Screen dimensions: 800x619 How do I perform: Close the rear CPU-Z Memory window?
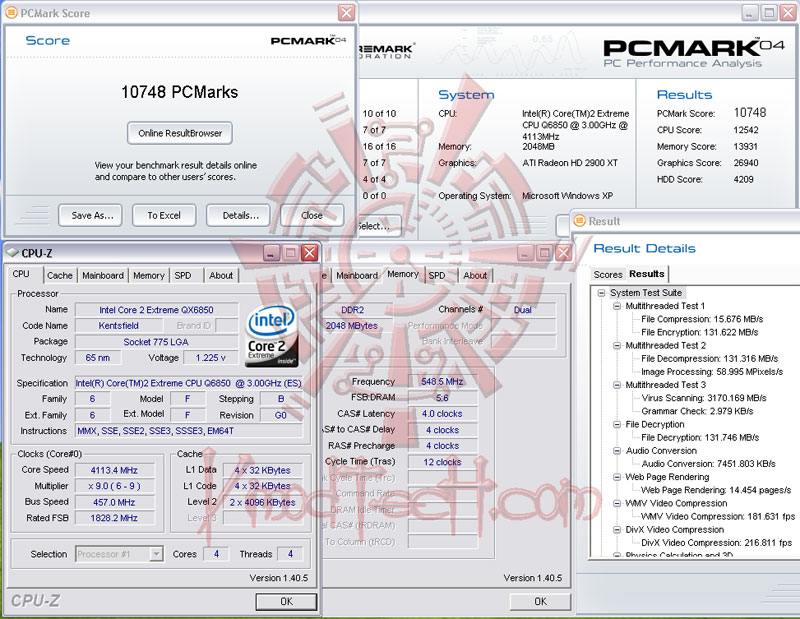[563, 253]
